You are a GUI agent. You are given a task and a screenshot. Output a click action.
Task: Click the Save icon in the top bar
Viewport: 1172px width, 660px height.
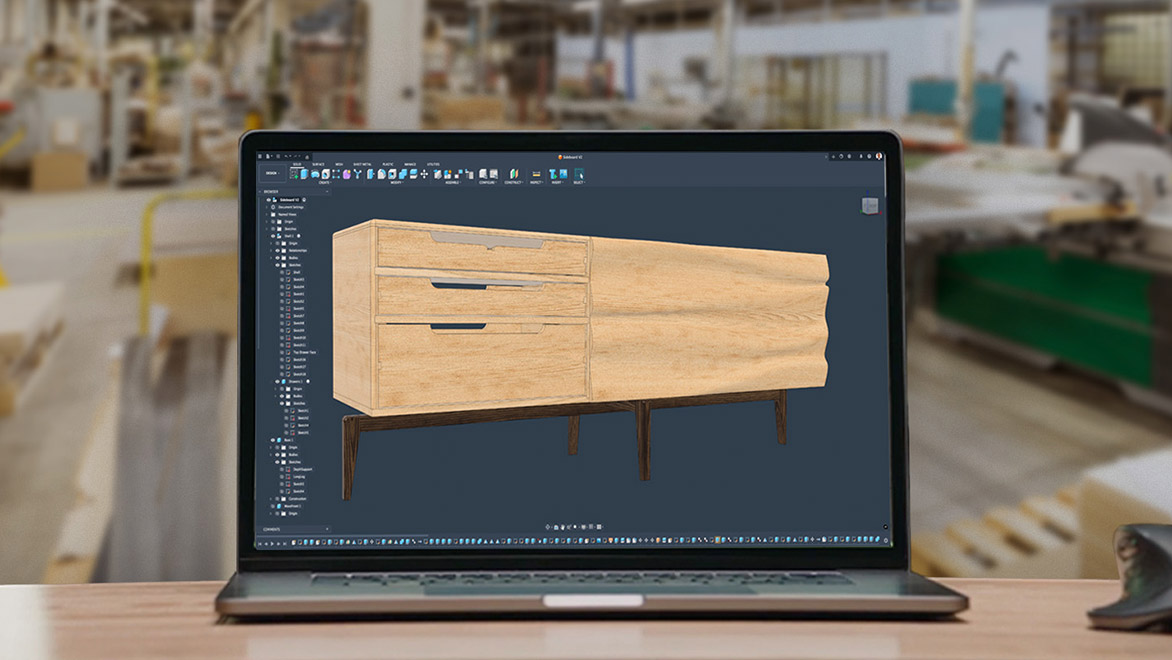click(x=278, y=156)
